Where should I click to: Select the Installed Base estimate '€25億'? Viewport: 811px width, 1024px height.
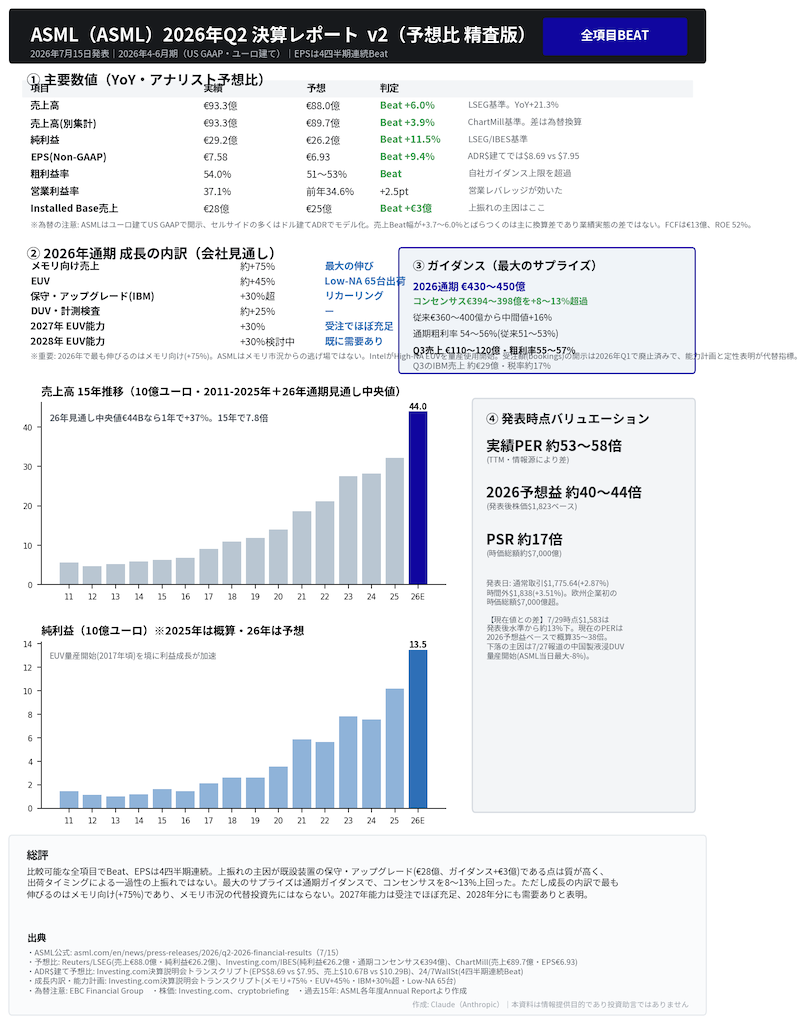(319, 208)
